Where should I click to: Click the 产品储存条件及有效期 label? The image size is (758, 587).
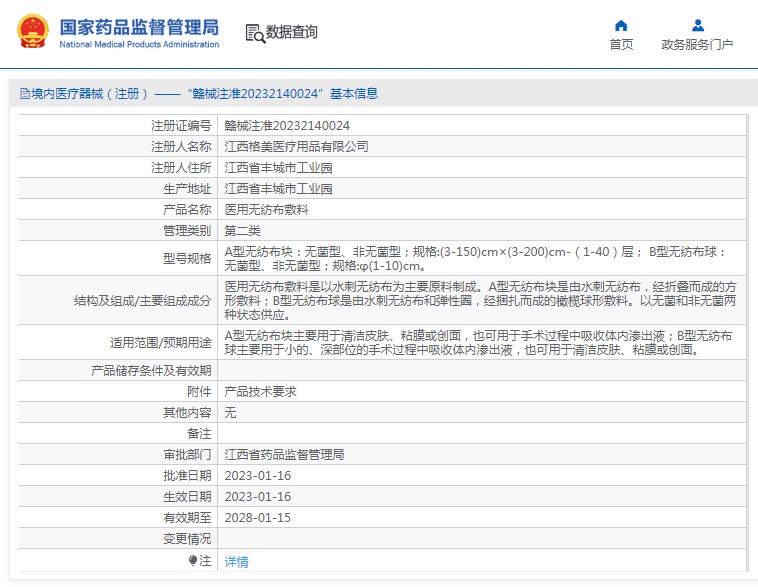(x=151, y=371)
